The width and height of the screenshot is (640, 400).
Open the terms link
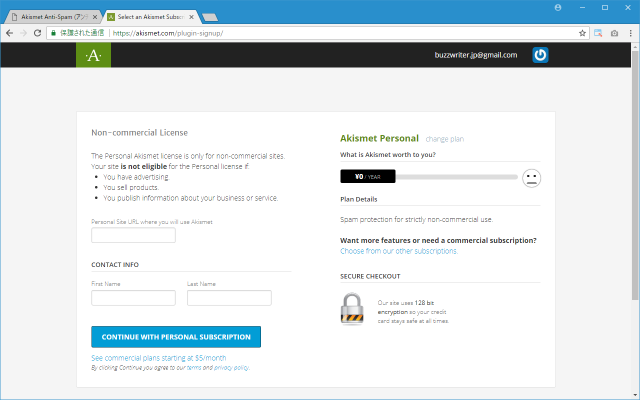coord(194,368)
